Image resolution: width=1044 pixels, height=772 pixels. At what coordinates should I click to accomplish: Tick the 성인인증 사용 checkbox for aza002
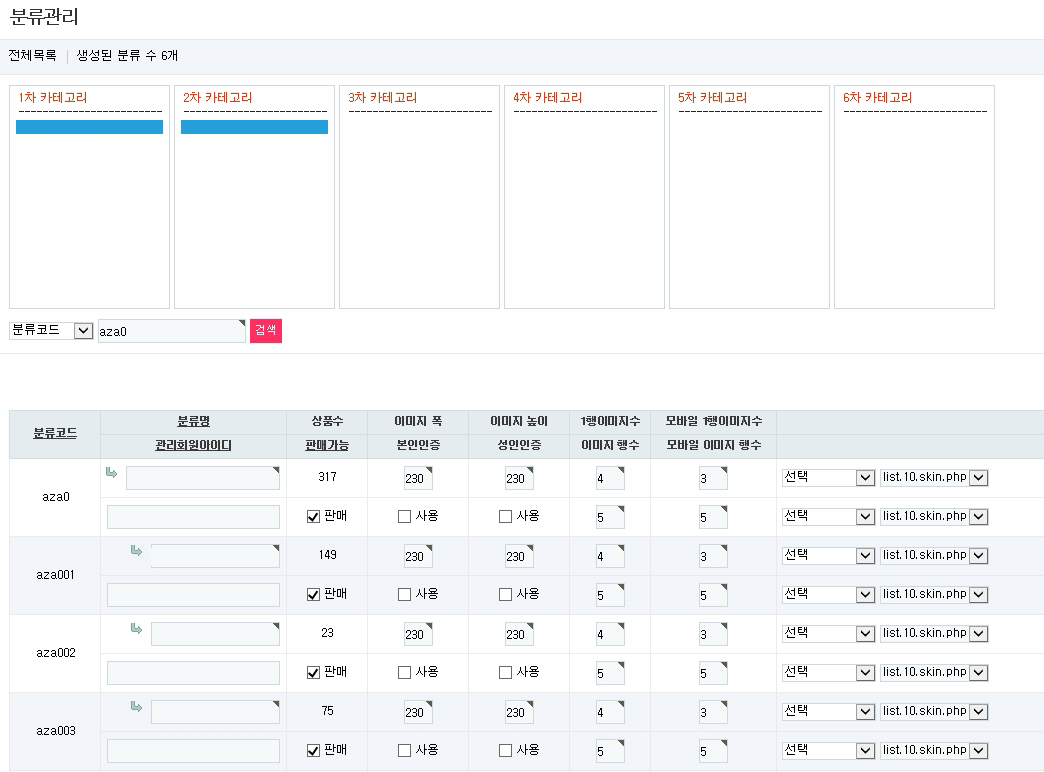click(505, 673)
